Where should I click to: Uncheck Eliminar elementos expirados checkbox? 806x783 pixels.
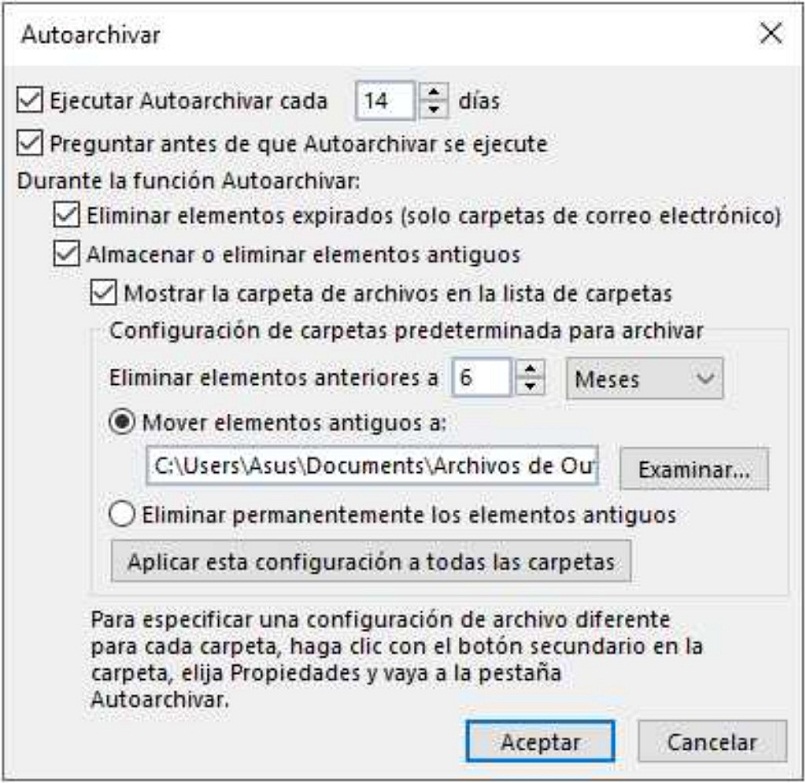pyautogui.click(x=66, y=214)
